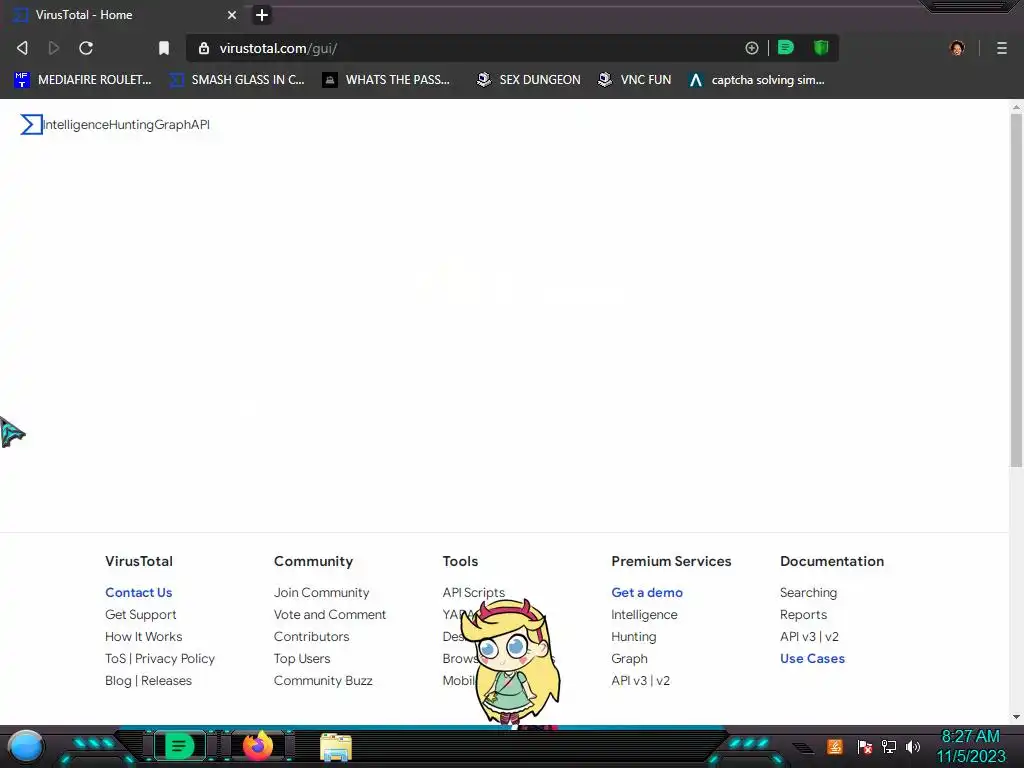Open File Explorer from taskbar
The height and width of the screenshot is (768, 1024).
[336, 747]
